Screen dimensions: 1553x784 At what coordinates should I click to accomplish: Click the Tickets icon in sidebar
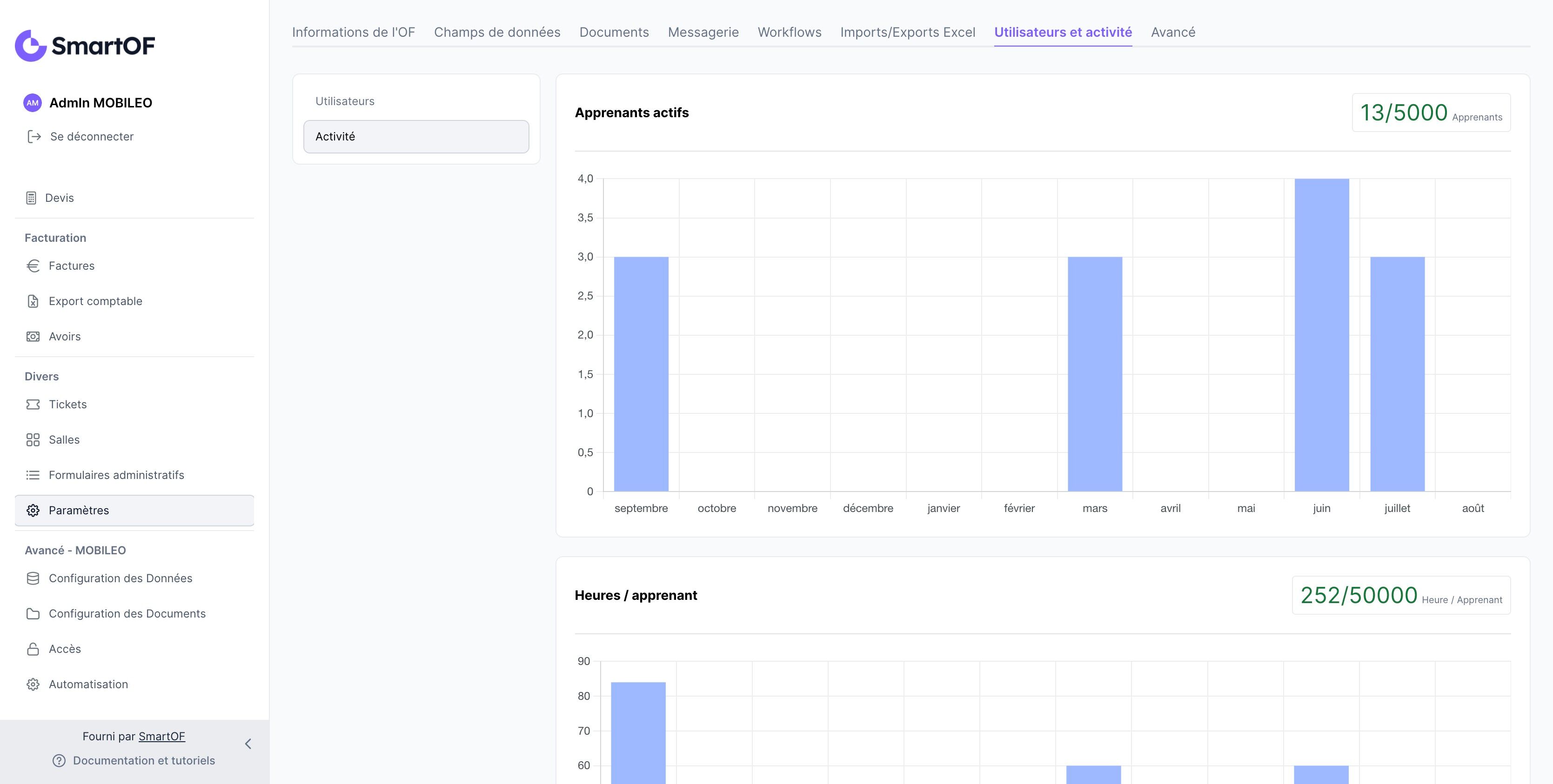tap(33, 405)
